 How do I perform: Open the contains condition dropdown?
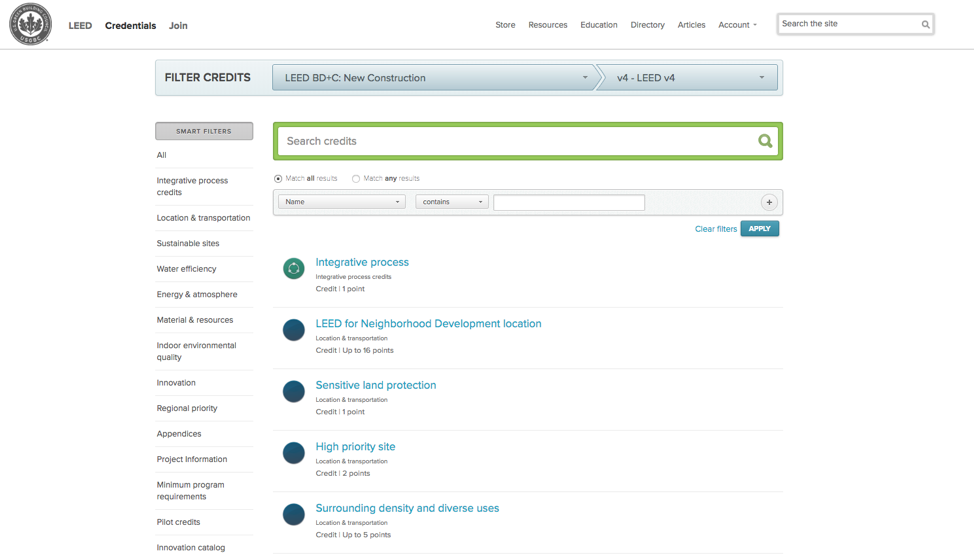click(x=452, y=202)
